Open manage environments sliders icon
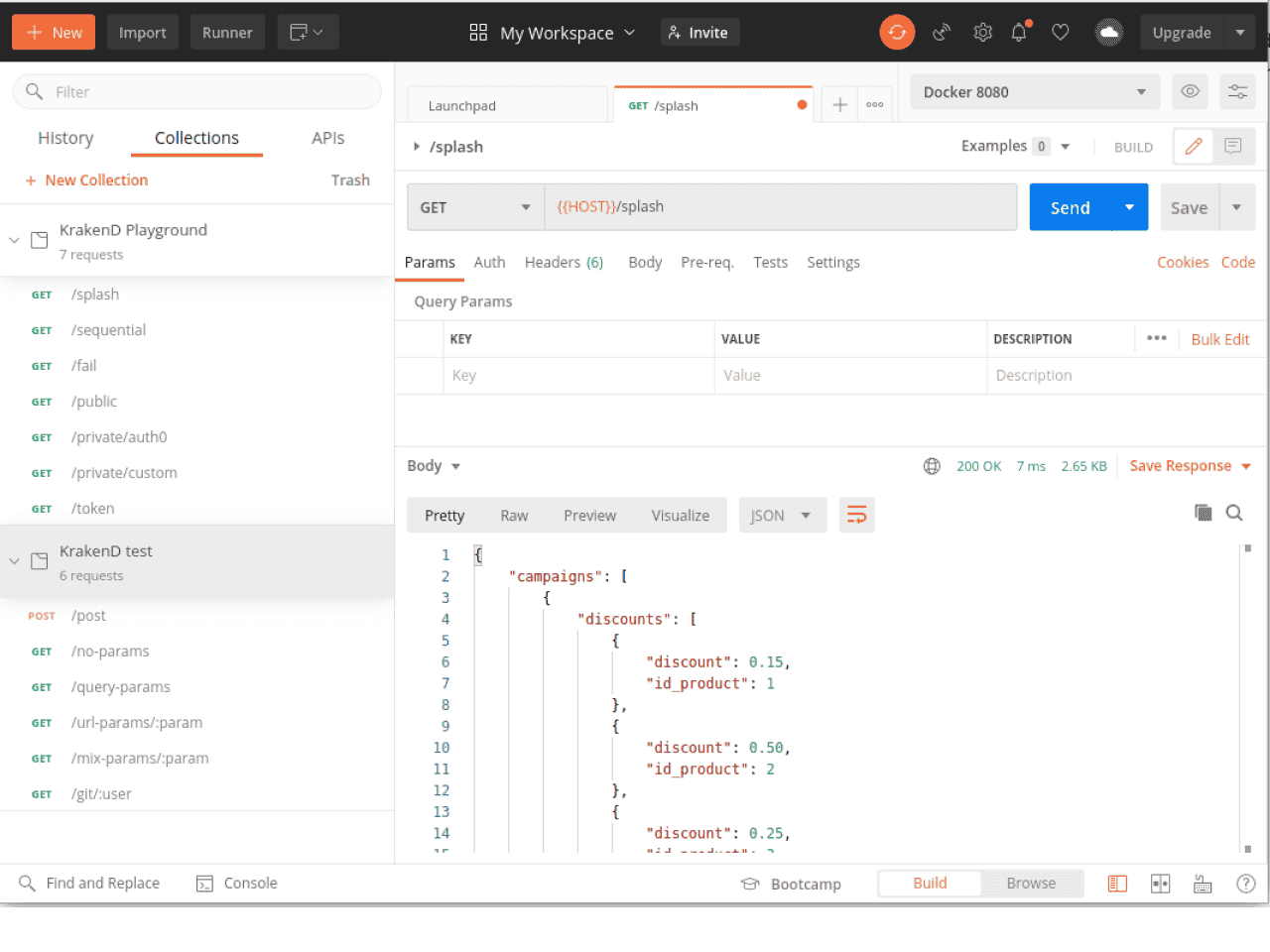 click(1237, 92)
